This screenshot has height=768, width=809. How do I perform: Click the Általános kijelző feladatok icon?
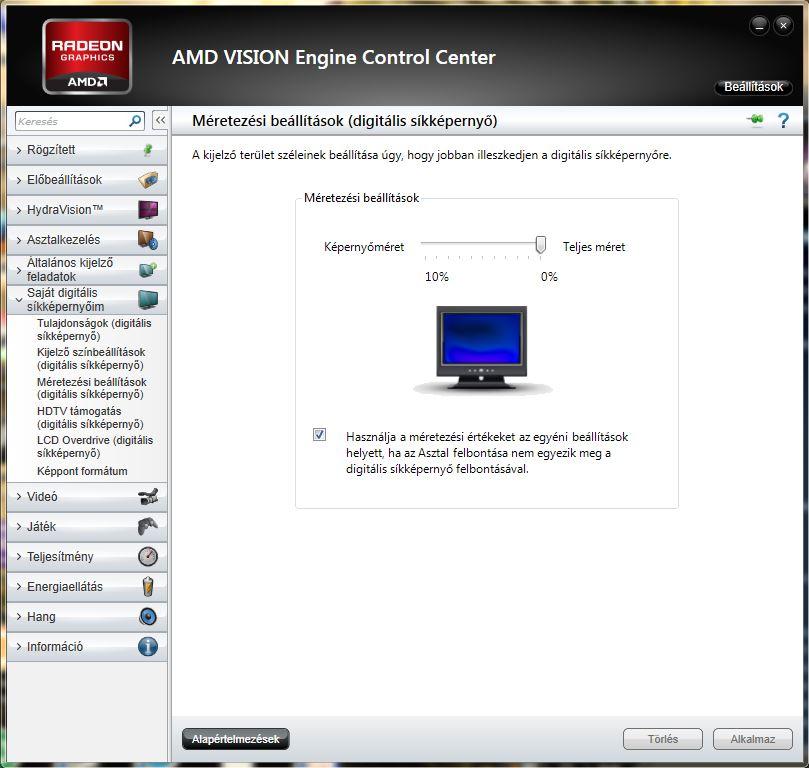148,270
